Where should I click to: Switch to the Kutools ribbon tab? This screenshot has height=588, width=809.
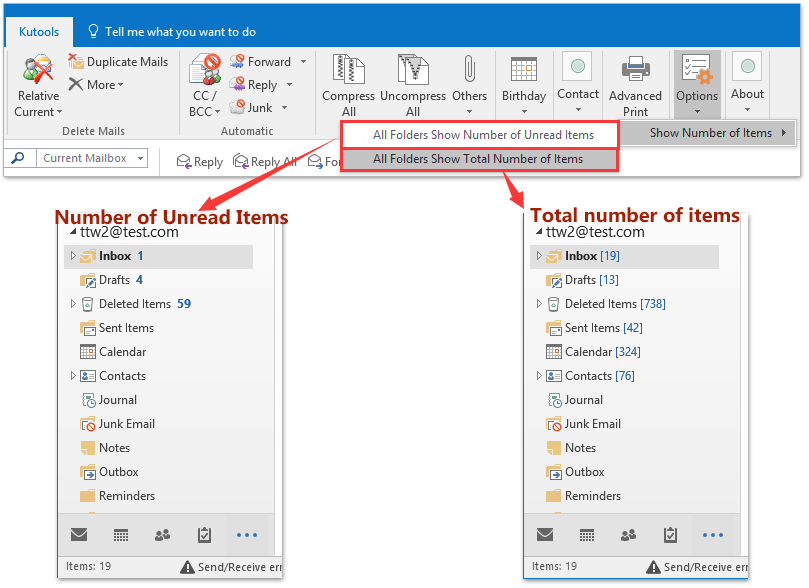[38, 32]
